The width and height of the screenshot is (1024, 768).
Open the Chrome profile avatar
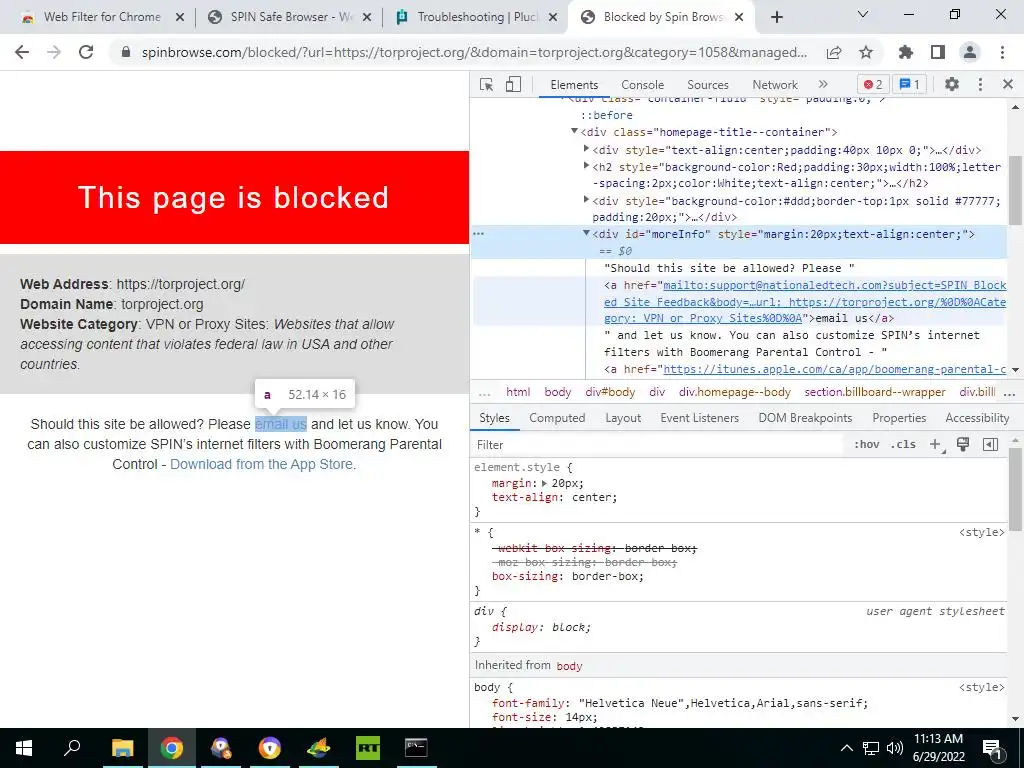pos(970,52)
